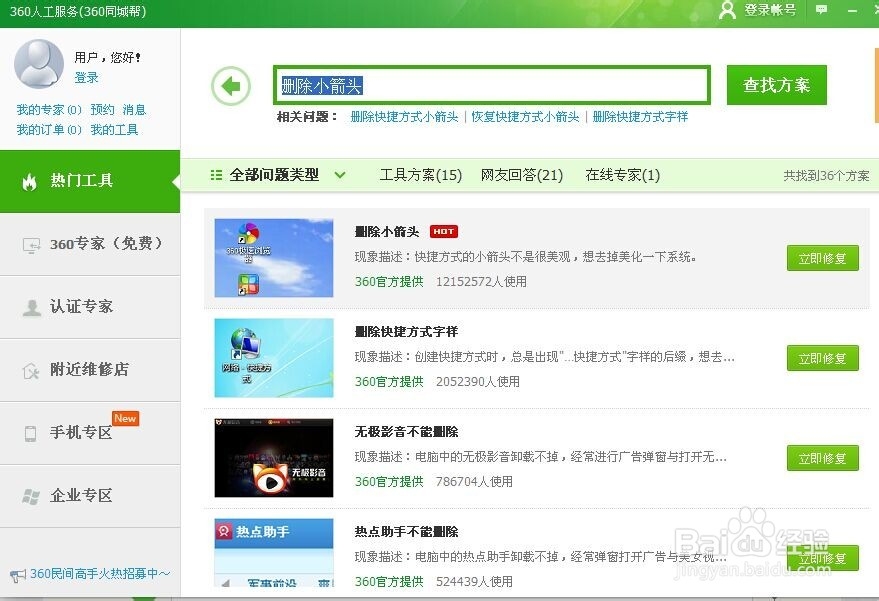Open 360专家（免费） in the sidebar
The image size is (879, 601).
[90, 244]
